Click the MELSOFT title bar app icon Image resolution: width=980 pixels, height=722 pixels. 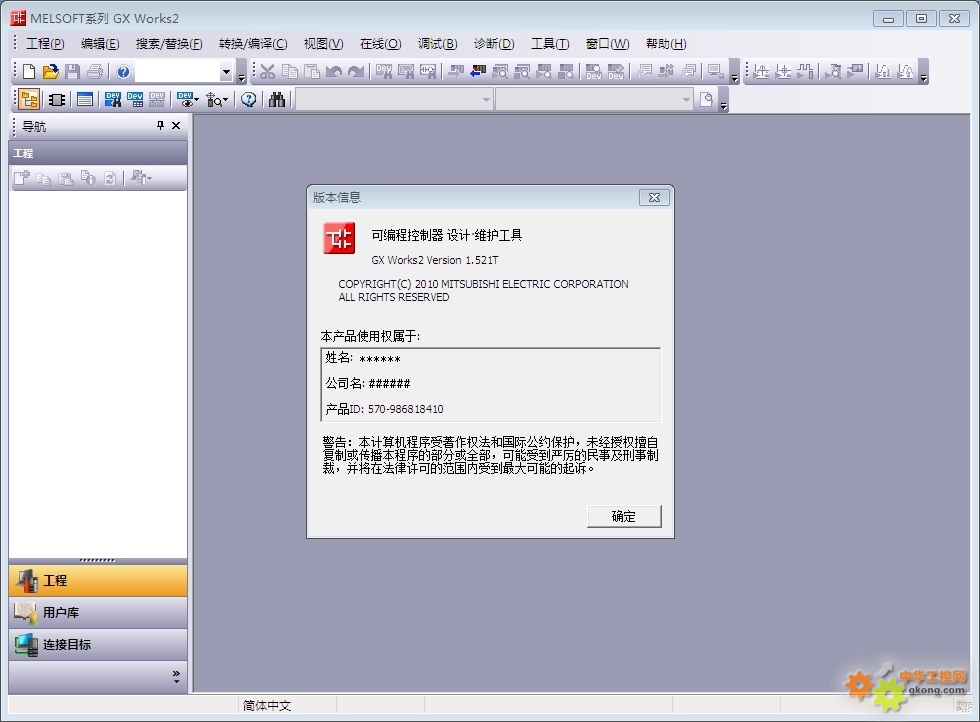18,18
